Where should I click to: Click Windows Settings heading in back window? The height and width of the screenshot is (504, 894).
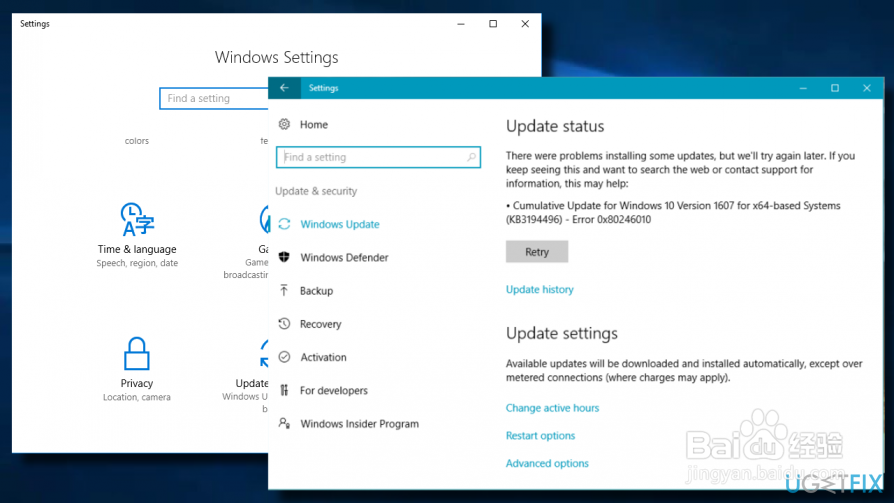pyautogui.click(x=277, y=57)
